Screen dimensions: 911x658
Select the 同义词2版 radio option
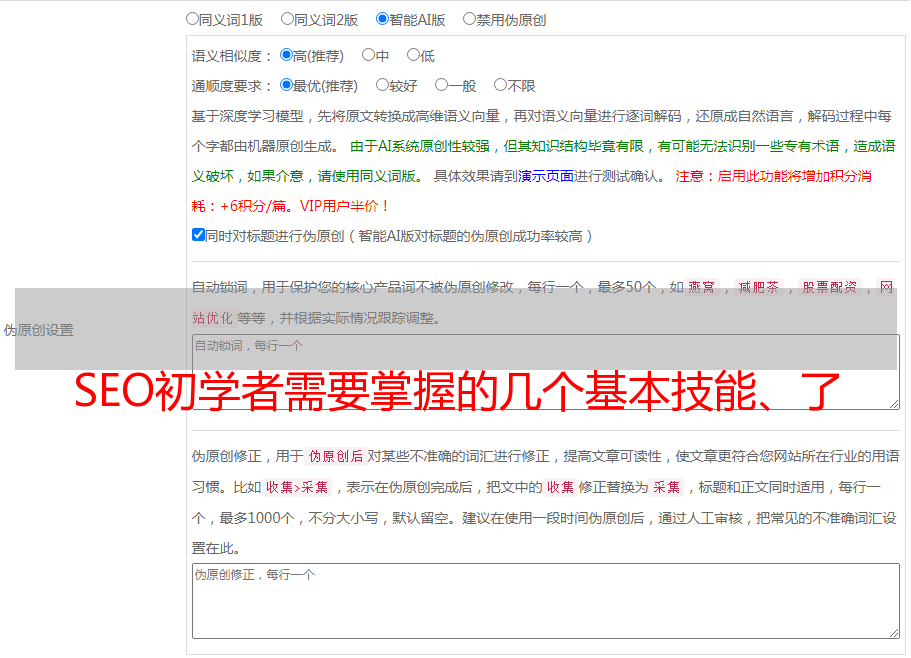287,19
